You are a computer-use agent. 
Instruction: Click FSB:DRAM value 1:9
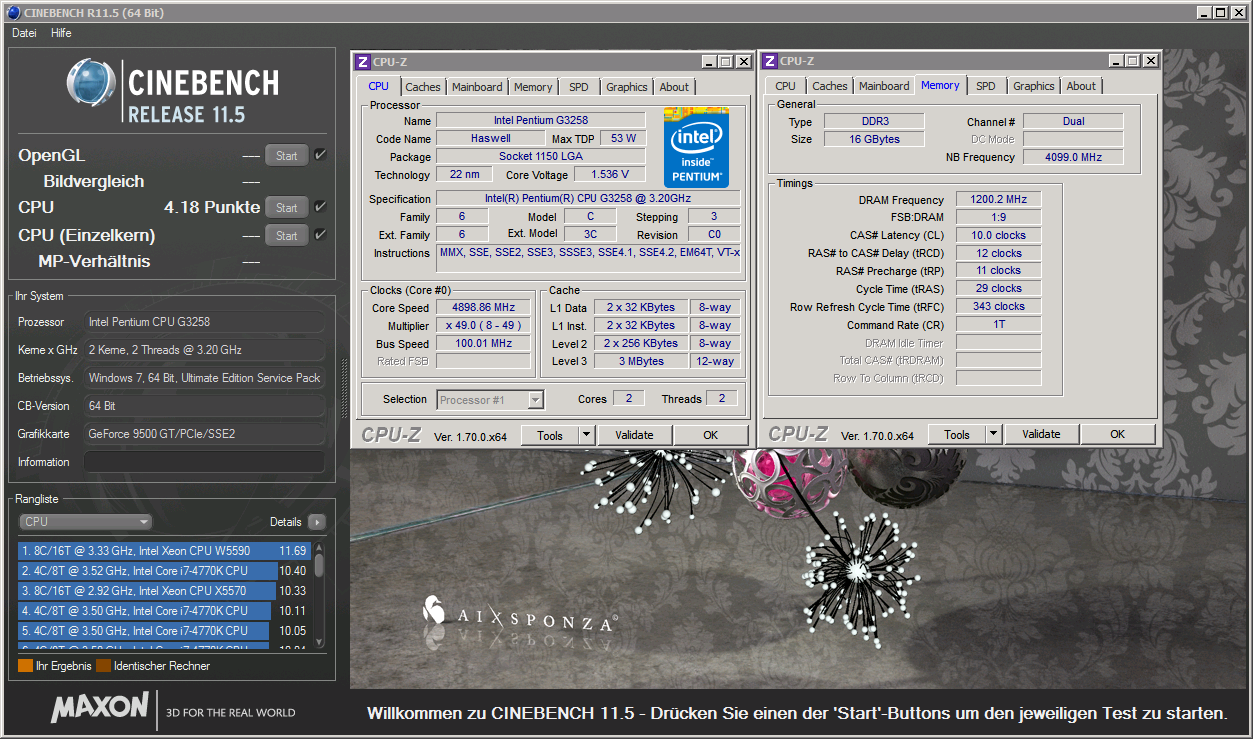[x=999, y=217]
